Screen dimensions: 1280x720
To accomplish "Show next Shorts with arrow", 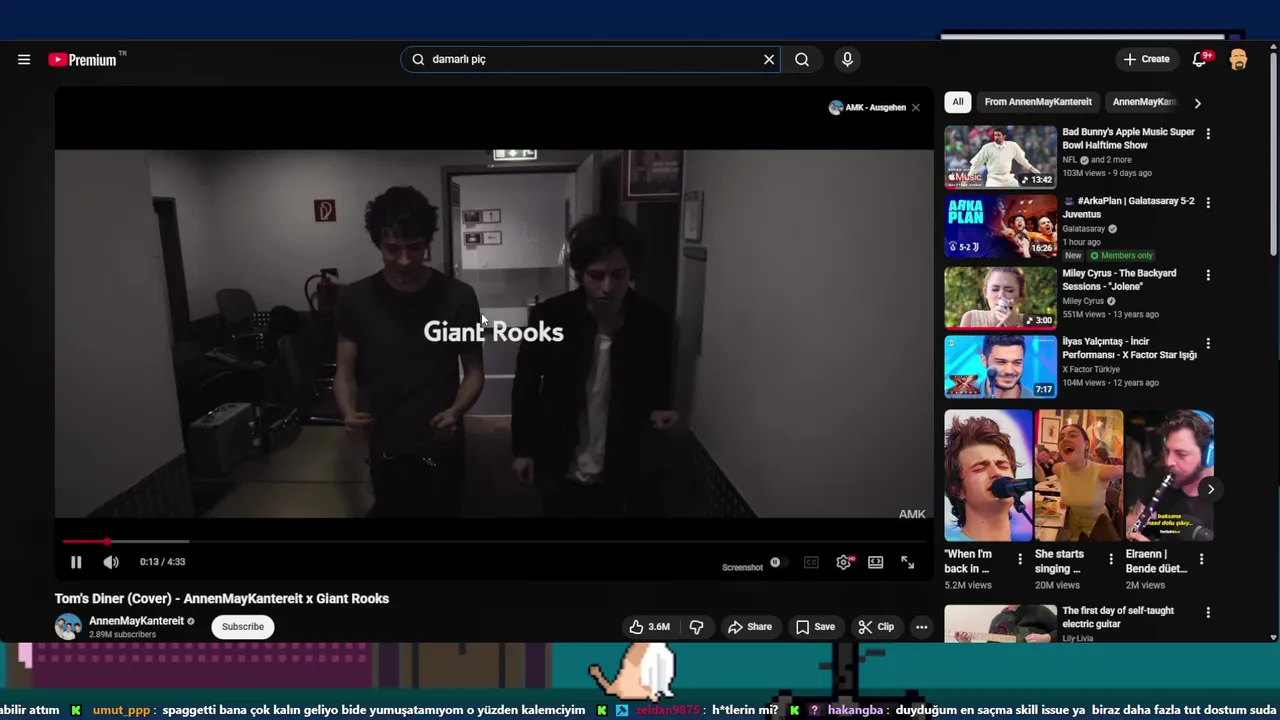I will pyautogui.click(x=1210, y=489).
